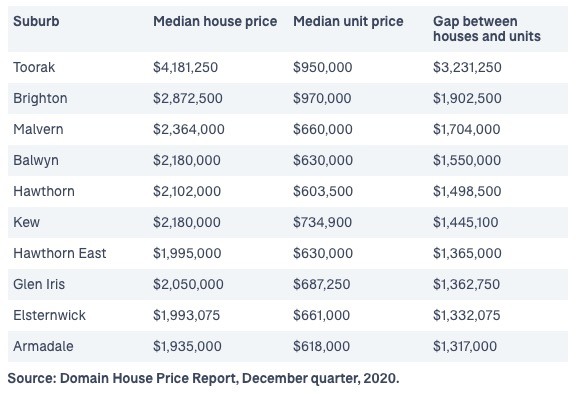The image size is (582, 394).
Task: Click the Domain House Price Report source text
Action: (x=203, y=378)
